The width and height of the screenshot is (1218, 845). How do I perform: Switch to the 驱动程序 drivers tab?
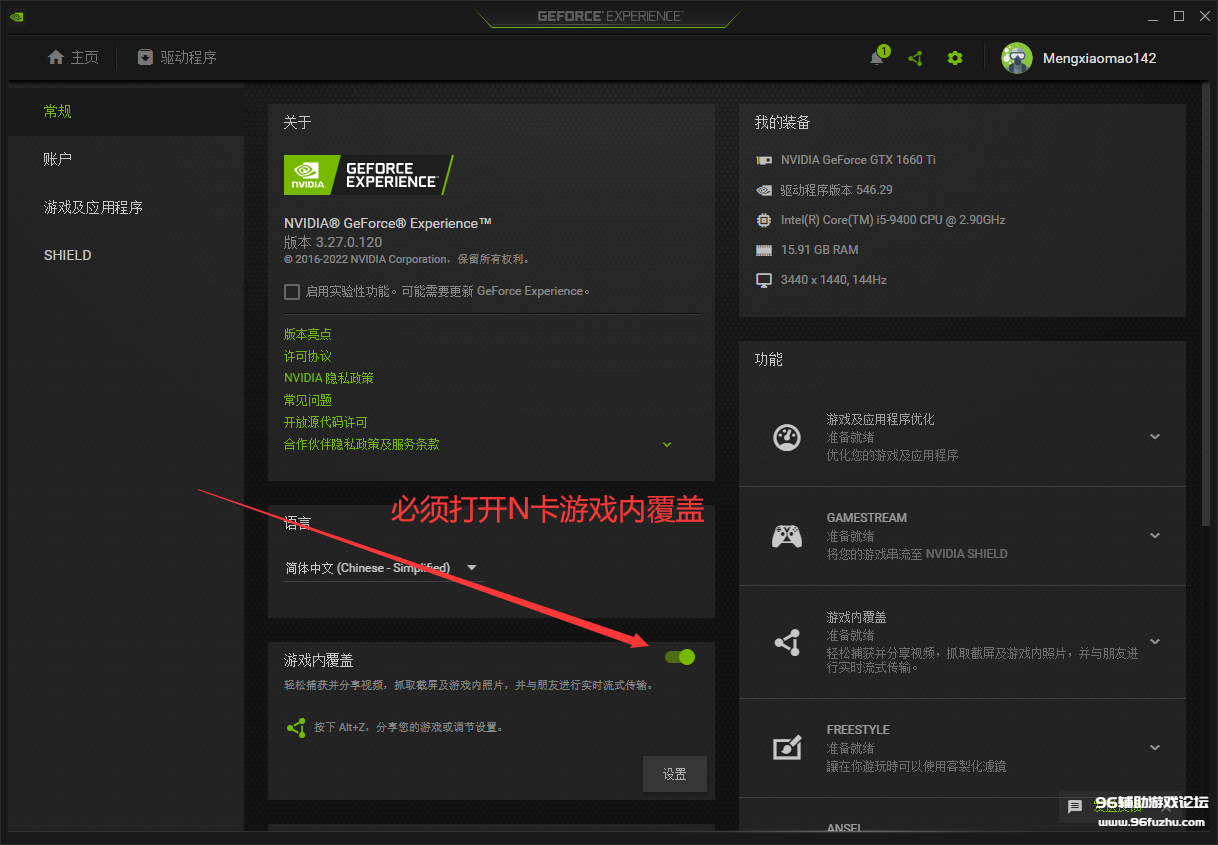point(177,58)
